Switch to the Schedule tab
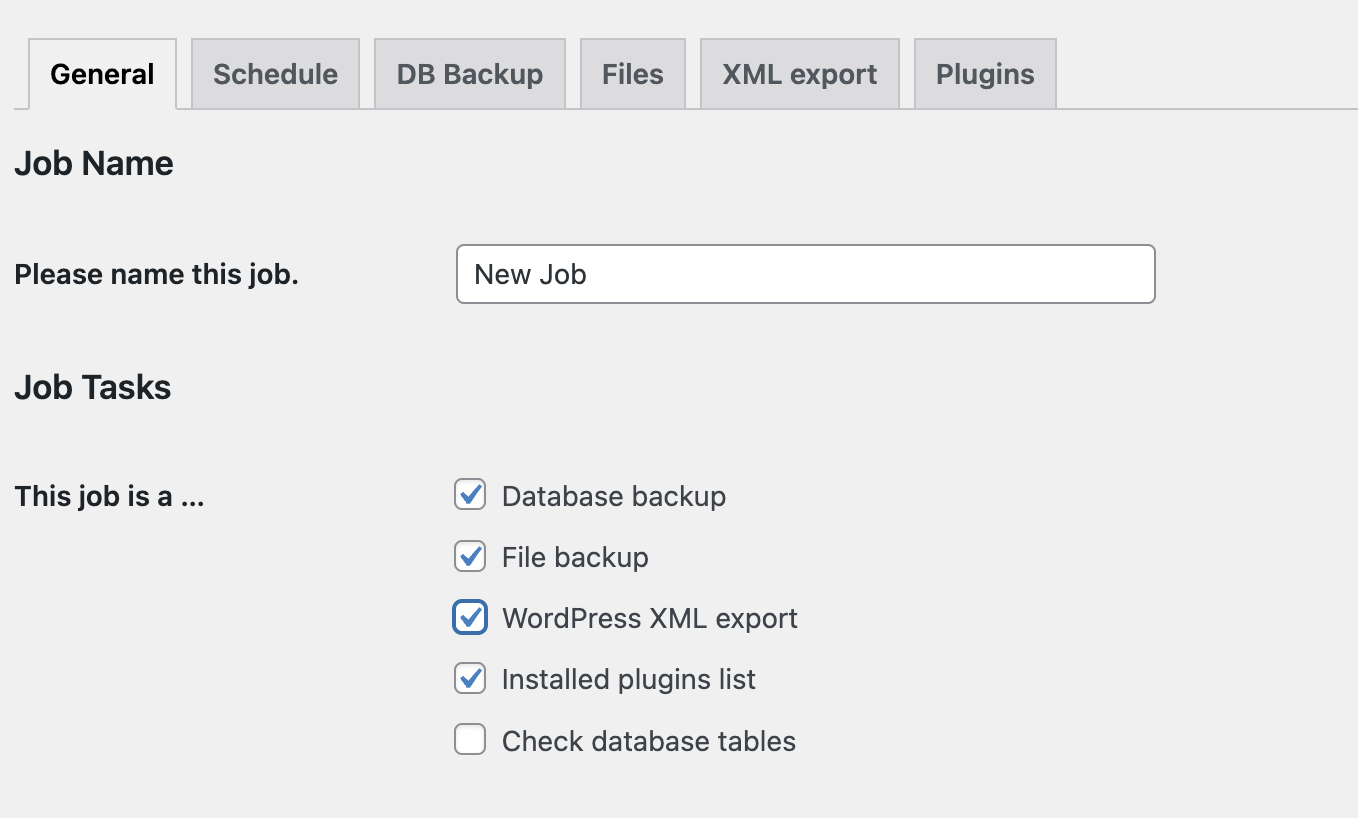 (x=275, y=73)
